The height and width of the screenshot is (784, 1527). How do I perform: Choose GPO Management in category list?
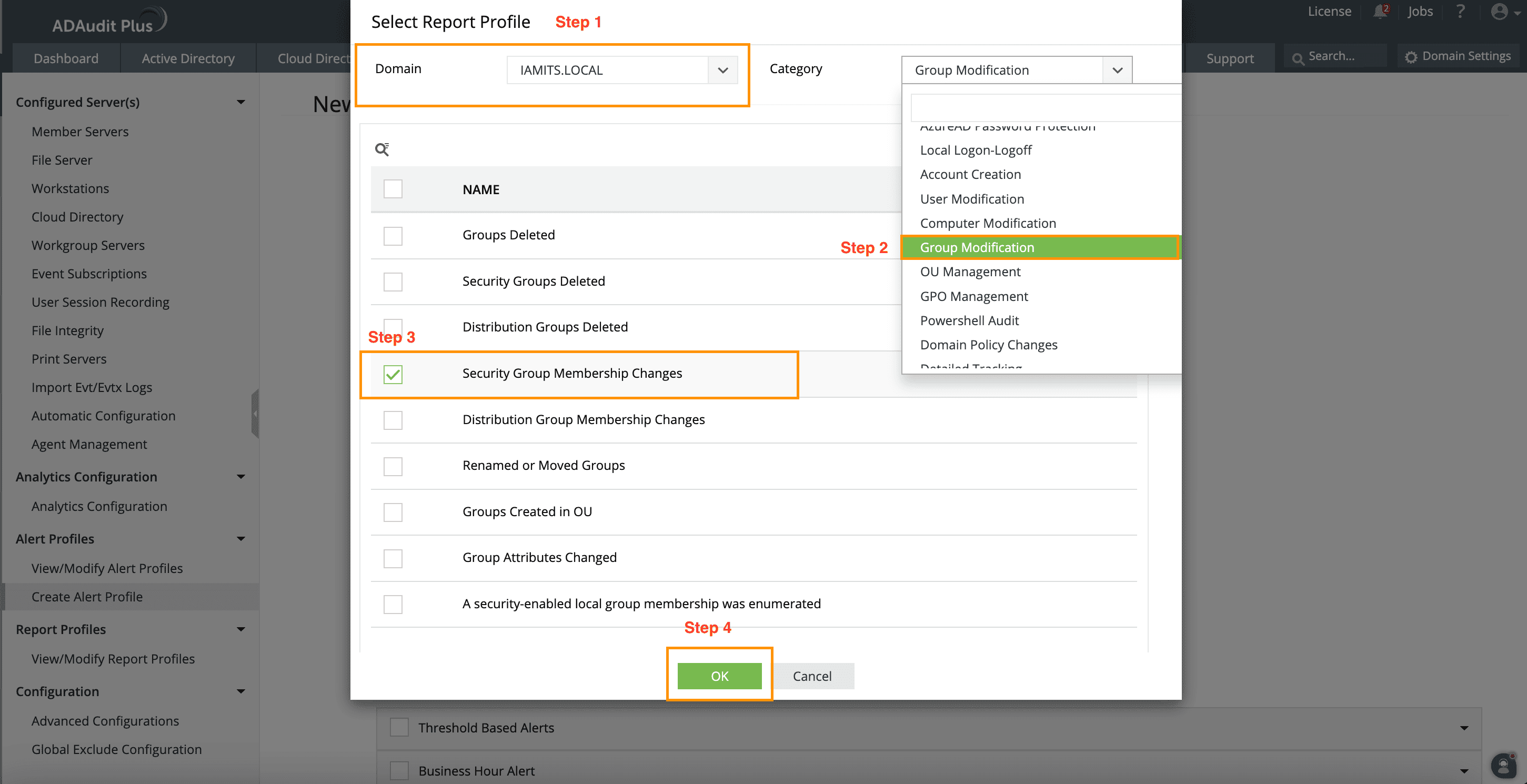coord(973,296)
